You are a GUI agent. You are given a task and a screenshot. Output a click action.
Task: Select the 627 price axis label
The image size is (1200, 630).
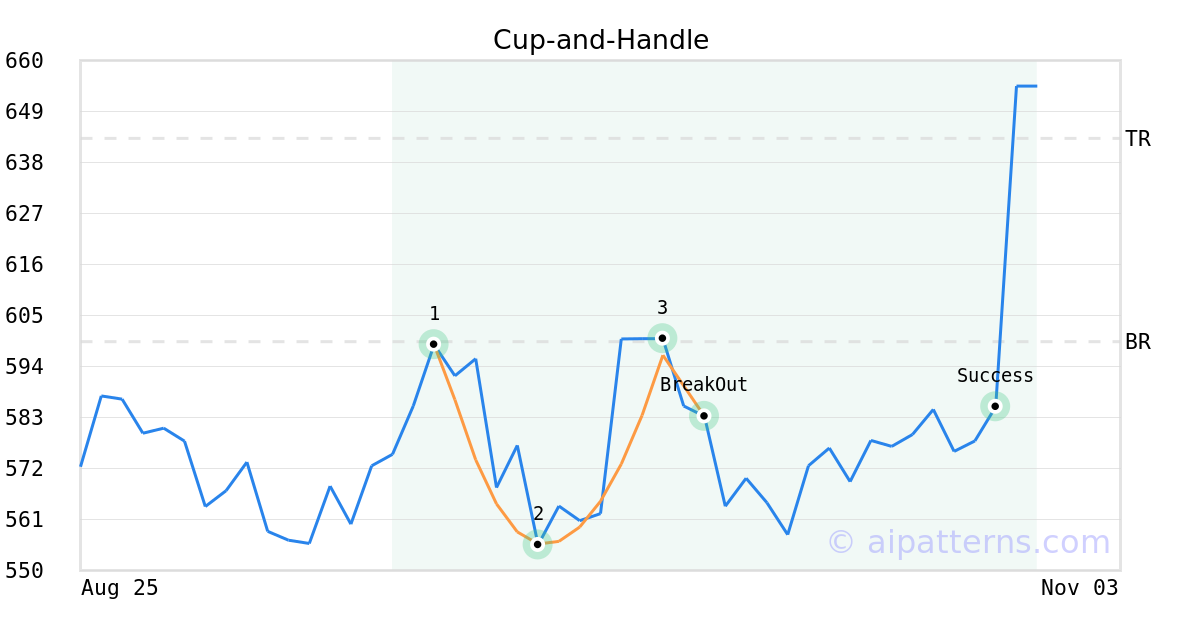tap(25, 214)
